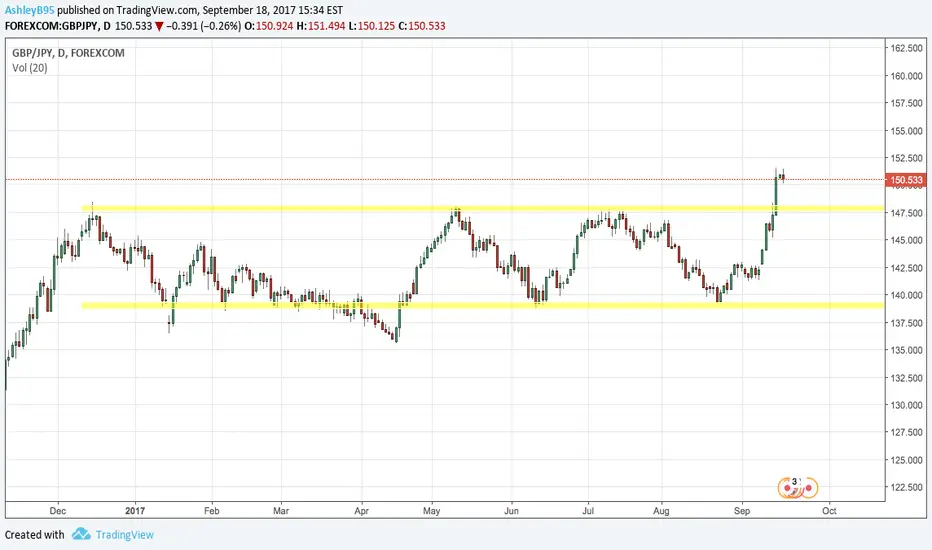Select the lower yellow support line near 139
The image size is (932, 550).
[x=483, y=306]
